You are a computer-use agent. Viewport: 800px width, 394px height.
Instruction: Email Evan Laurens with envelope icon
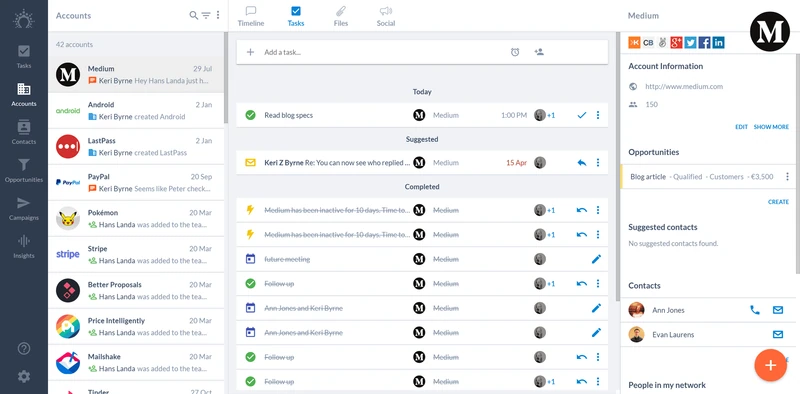pos(778,335)
